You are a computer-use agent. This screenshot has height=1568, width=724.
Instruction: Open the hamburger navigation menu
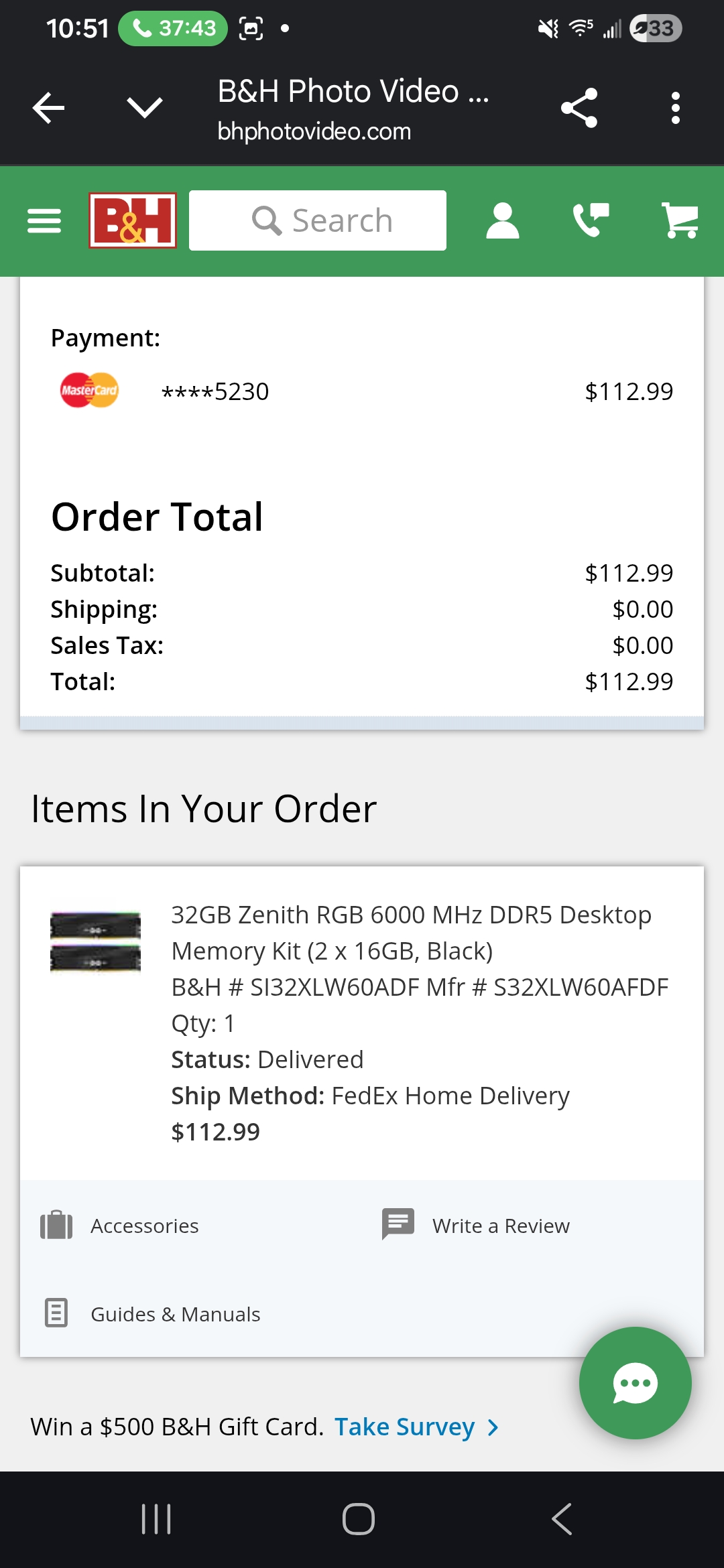pyautogui.click(x=44, y=220)
